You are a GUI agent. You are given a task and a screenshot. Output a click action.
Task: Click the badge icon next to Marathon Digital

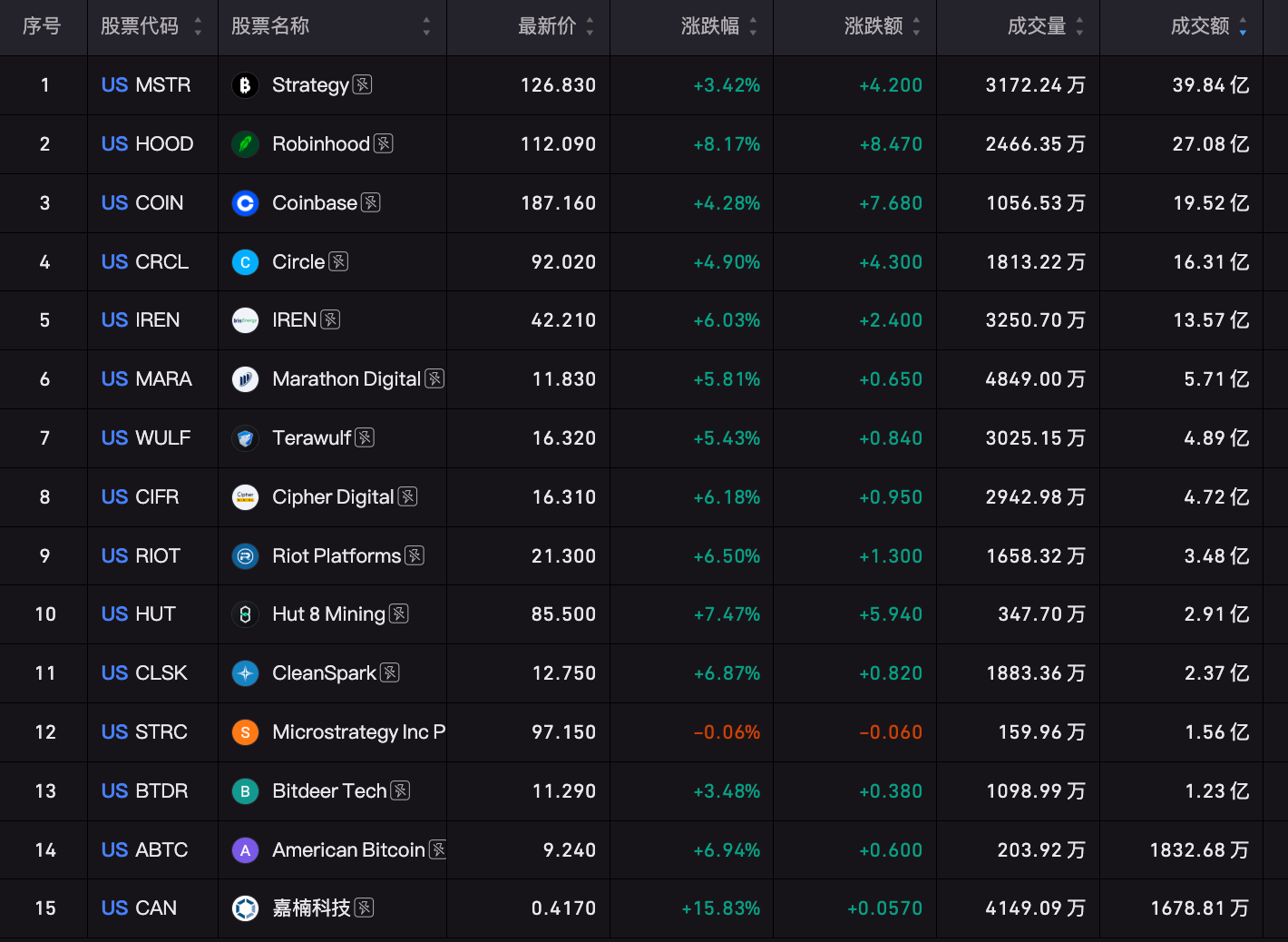click(x=434, y=378)
